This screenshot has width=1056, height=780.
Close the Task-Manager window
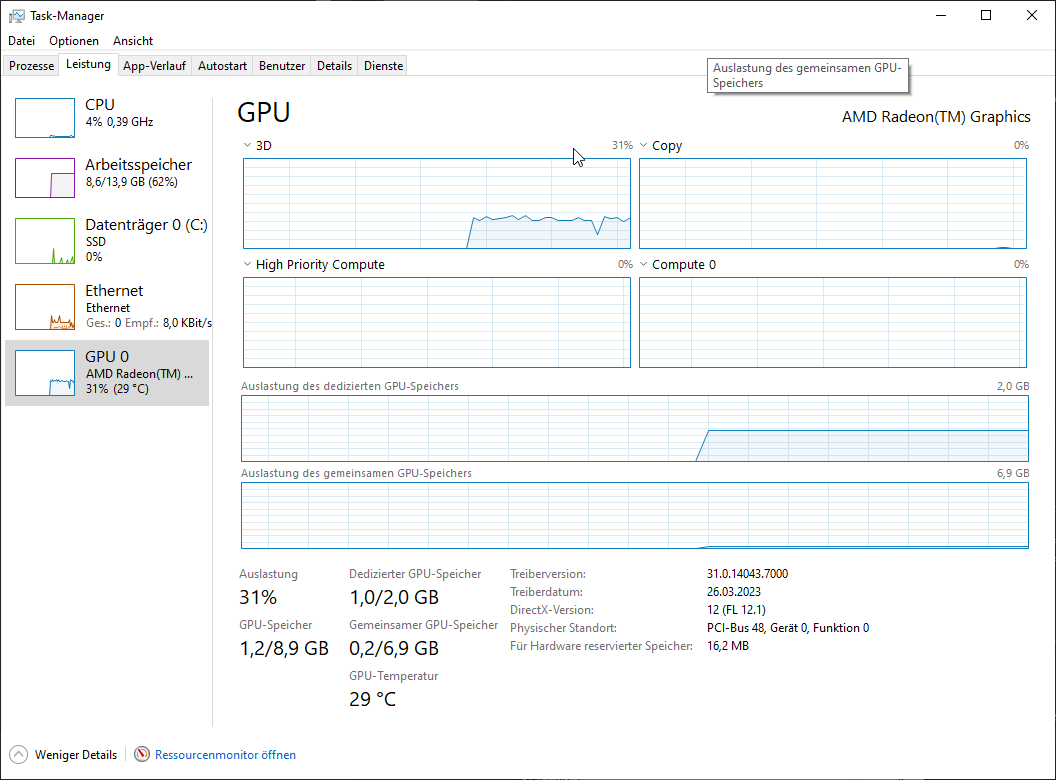point(1032,15)
